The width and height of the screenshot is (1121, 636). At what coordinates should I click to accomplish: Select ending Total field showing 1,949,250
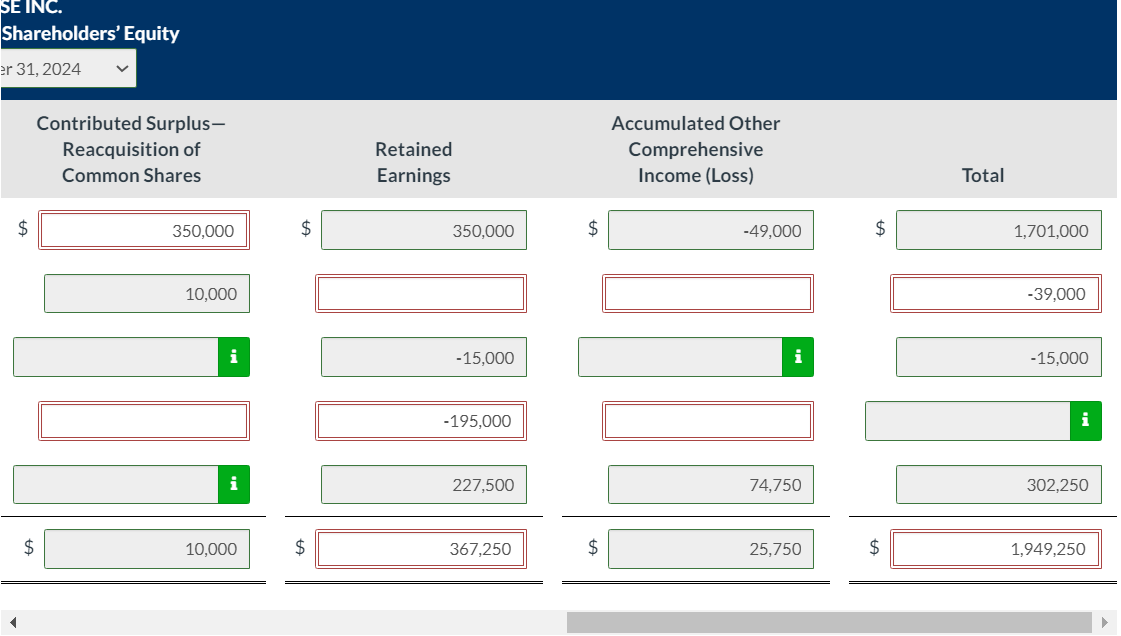[x=996, y=549]
